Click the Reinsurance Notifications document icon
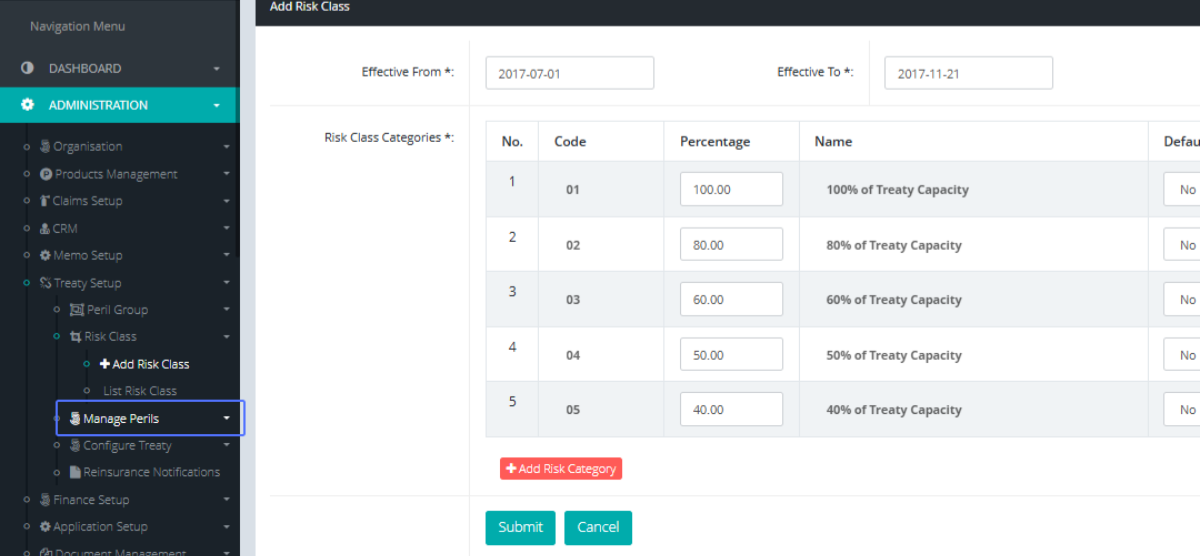This screenshot has width=1200, height=556. click(75, 473)
